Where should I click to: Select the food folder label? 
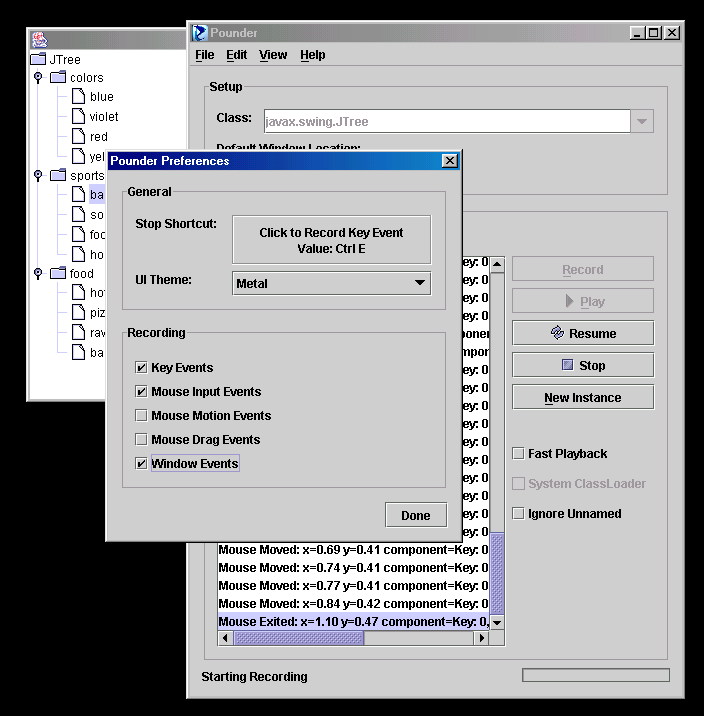[82, 274]
